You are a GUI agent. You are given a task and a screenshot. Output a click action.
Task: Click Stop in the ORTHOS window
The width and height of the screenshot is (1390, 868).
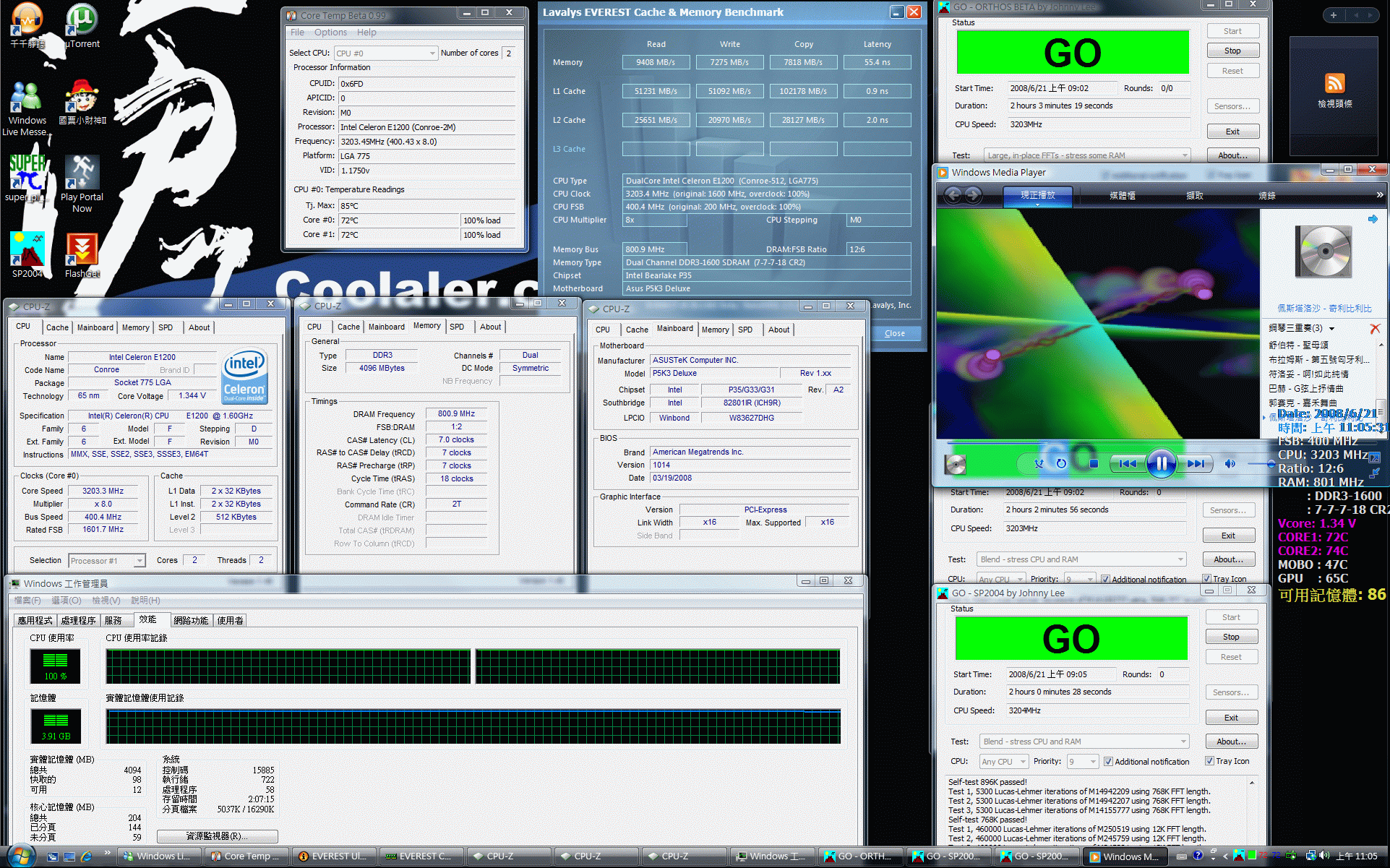point(1232,51)
